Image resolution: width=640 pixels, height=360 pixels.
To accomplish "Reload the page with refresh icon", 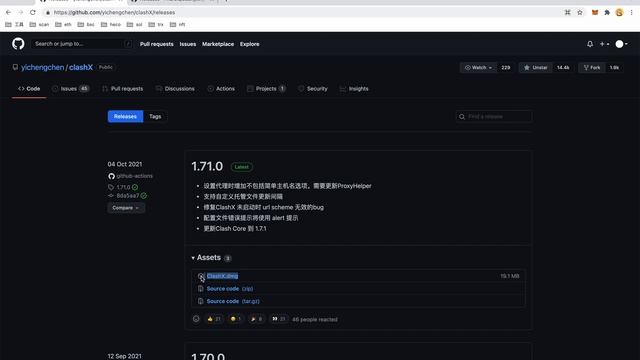I will 33,13.
